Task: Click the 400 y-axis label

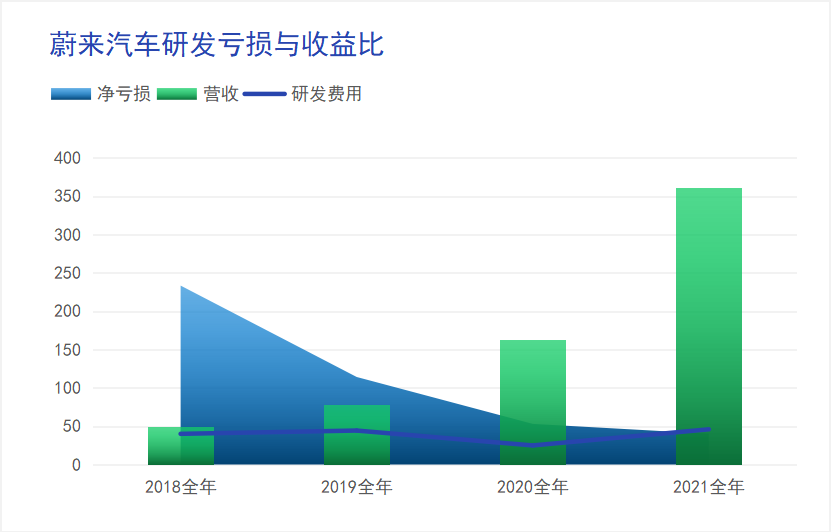Action: [x=67, y=158]
